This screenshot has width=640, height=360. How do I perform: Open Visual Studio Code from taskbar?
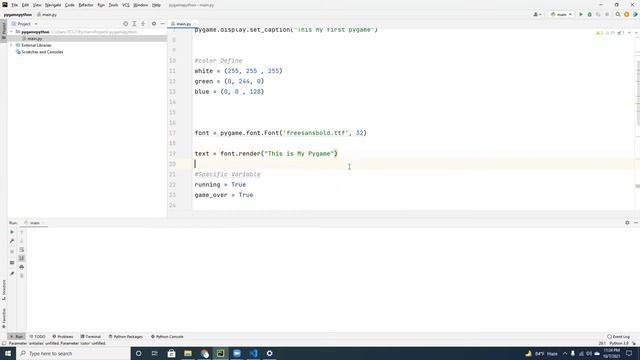253,353
